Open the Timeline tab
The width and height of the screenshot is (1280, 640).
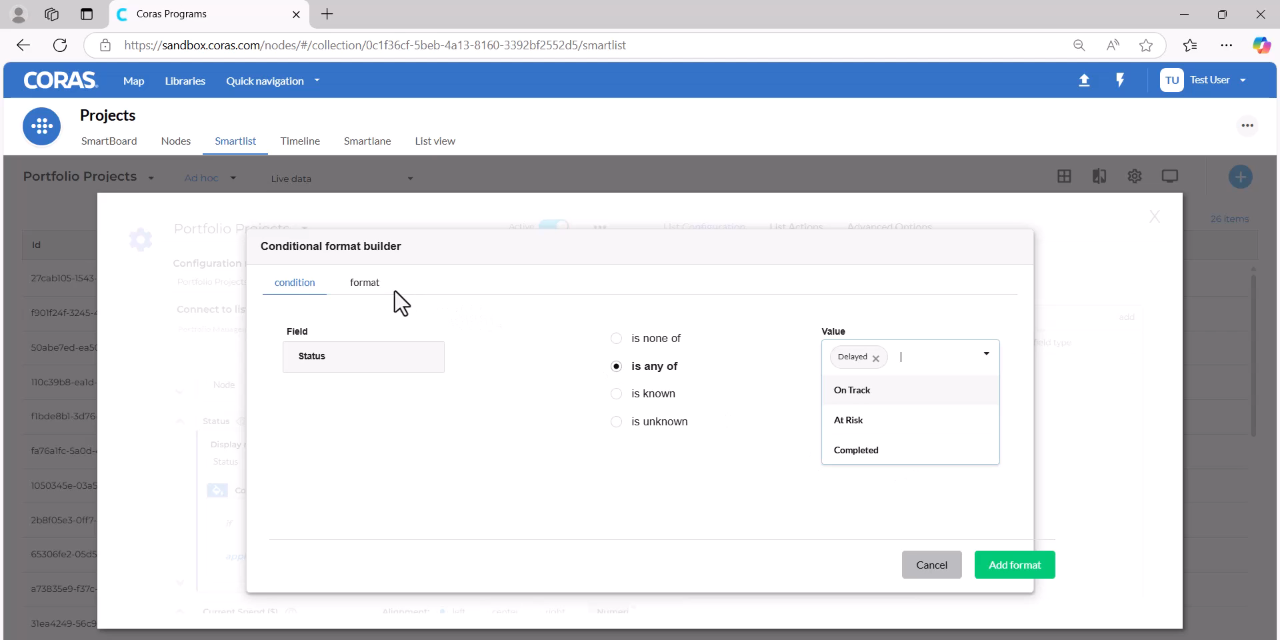tap(300, 141)
